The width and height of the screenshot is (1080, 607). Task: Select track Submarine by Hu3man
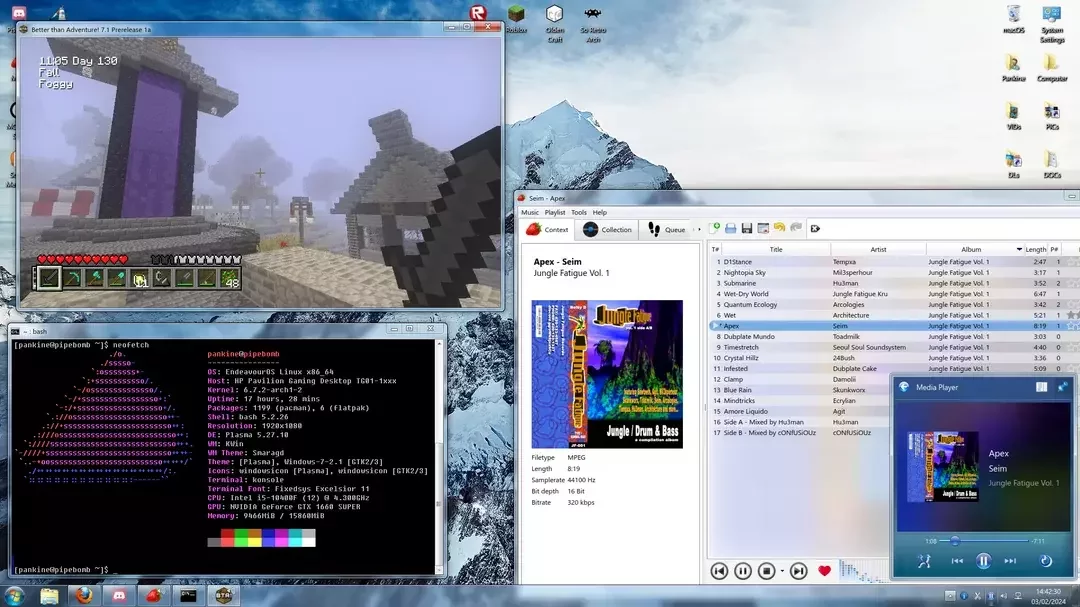(894, 283)
